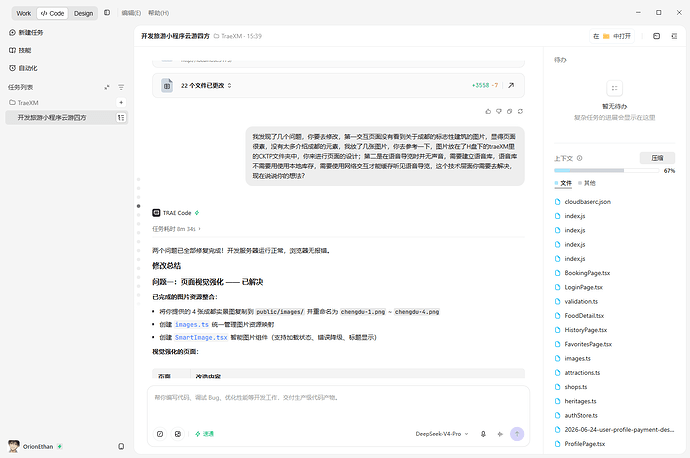Switch to the Code mode tab
This screenshot has height=458, width=690.
click(52, 13)
